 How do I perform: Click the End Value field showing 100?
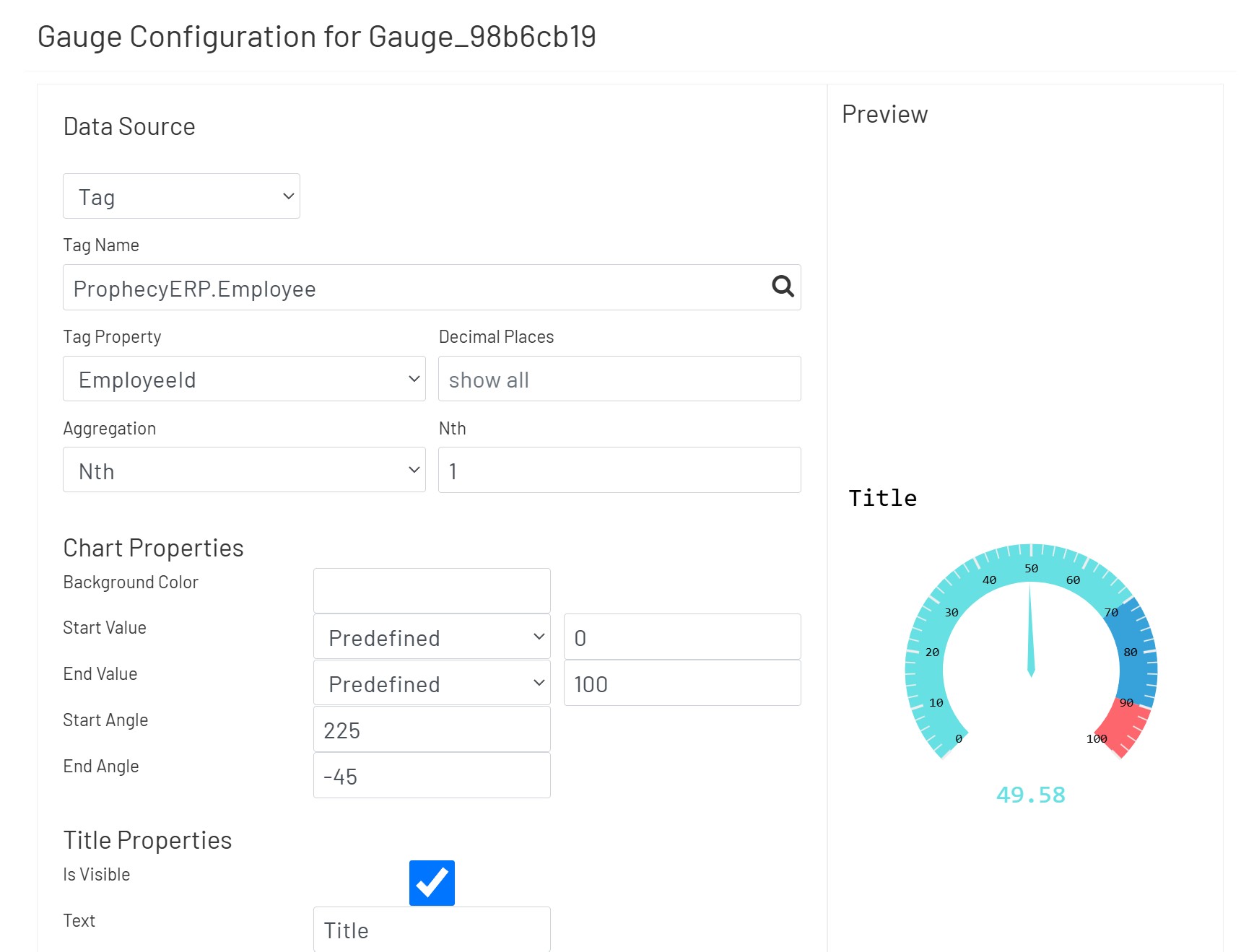pyautogui.click(x=682, y=684)
